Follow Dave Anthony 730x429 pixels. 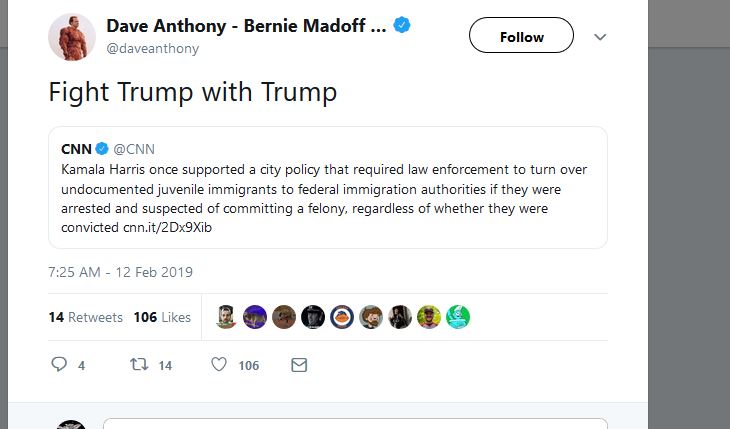click(x=521, y=37)
